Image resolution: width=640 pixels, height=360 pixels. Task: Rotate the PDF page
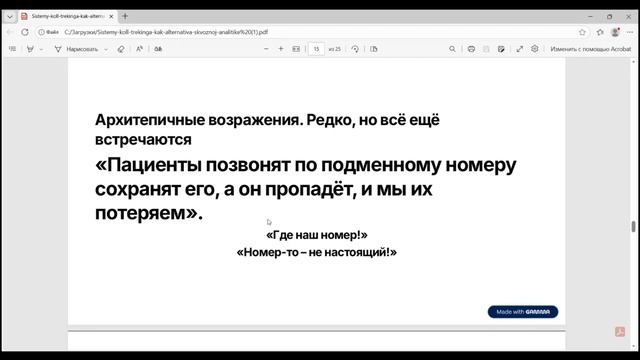pos(355,49)
